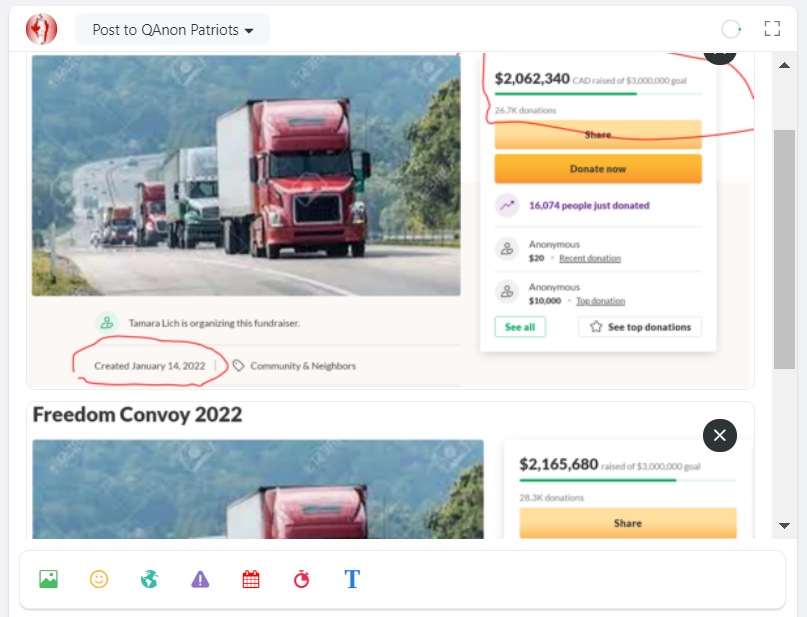This screenshot has height=617, width=807.
Task: Click the $20 anonymous donor avatar
Action: [507, 249]
